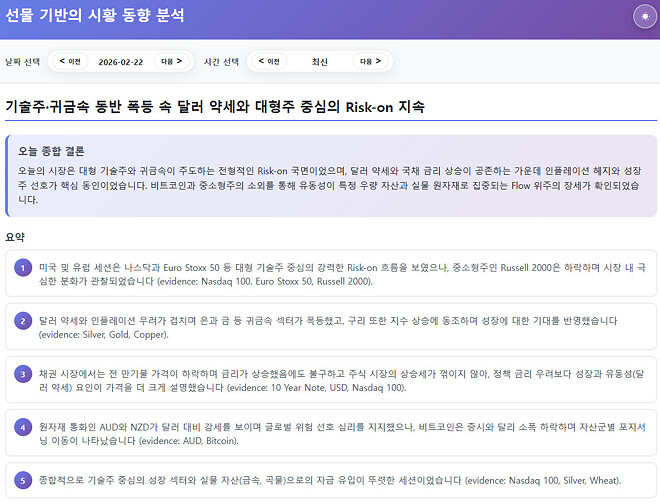Click the number 2 badge in the summary
The image size is (660, 504).
coord(23,321)
